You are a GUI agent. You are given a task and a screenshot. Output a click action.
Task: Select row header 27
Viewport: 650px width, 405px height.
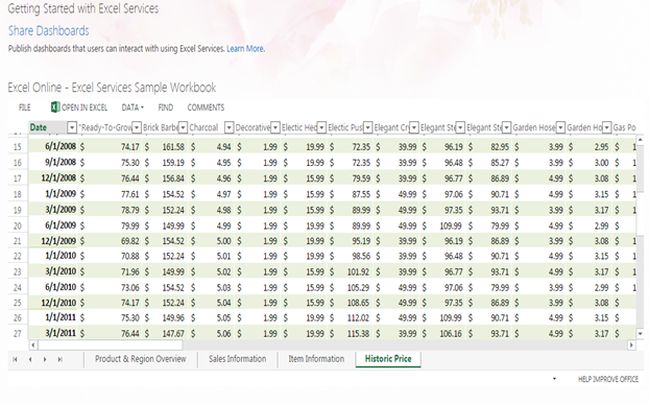click(x=17, y=333)
